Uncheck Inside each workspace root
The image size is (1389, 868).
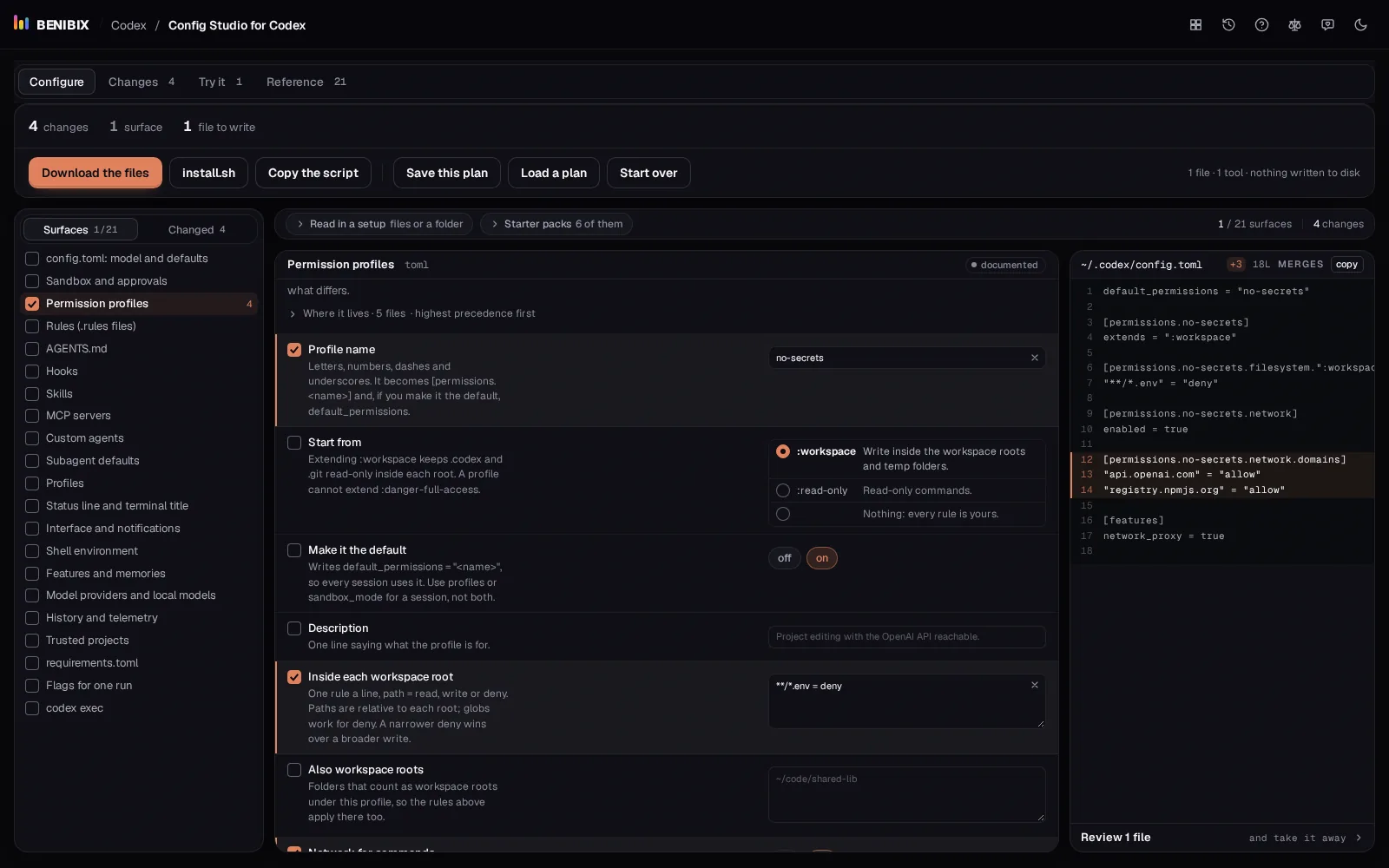pyautogui.click(x=294, y=677)
